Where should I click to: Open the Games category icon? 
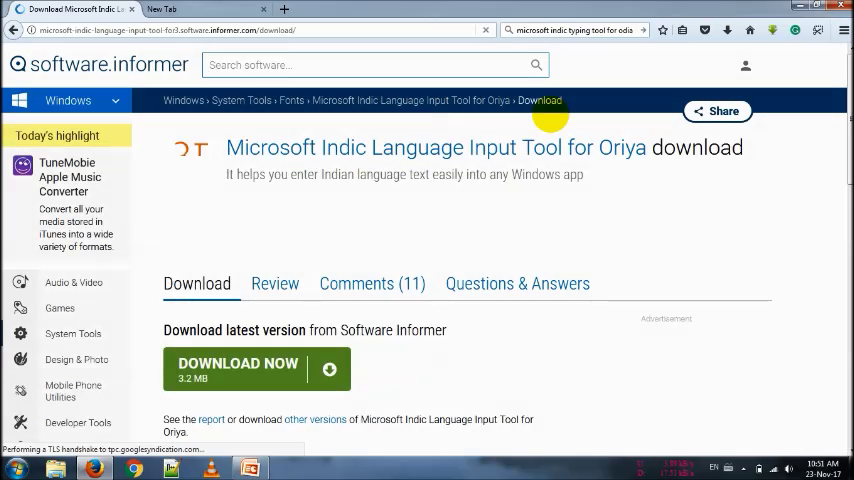pos(21,308)
